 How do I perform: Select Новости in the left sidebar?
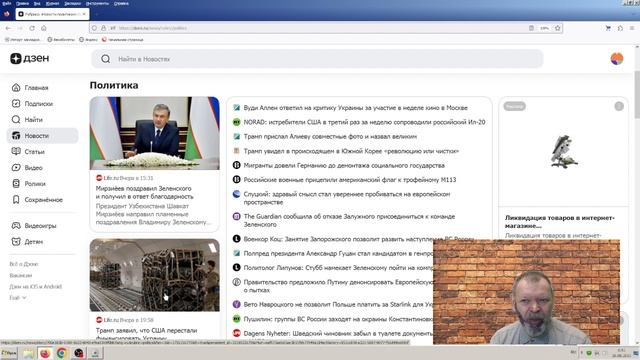pos(42,136)
